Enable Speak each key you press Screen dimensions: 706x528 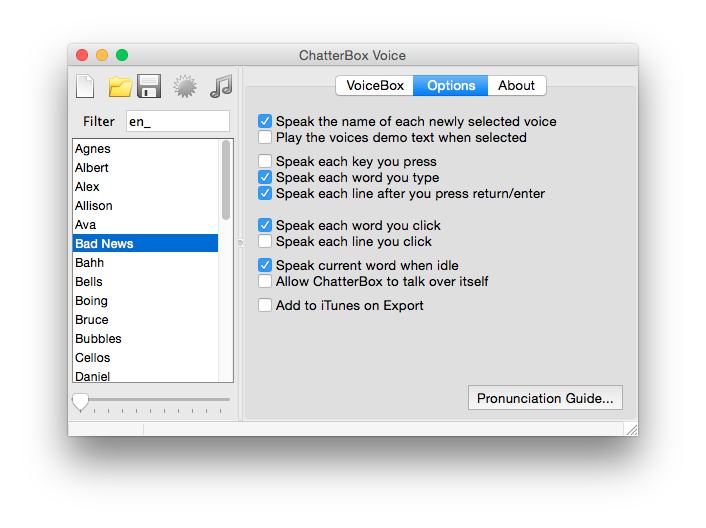(265, 161)
